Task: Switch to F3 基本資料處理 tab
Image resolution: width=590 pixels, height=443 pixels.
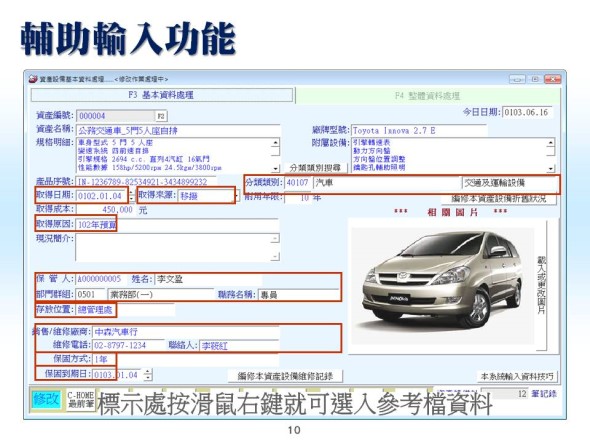Action: [x=162, y=95]
